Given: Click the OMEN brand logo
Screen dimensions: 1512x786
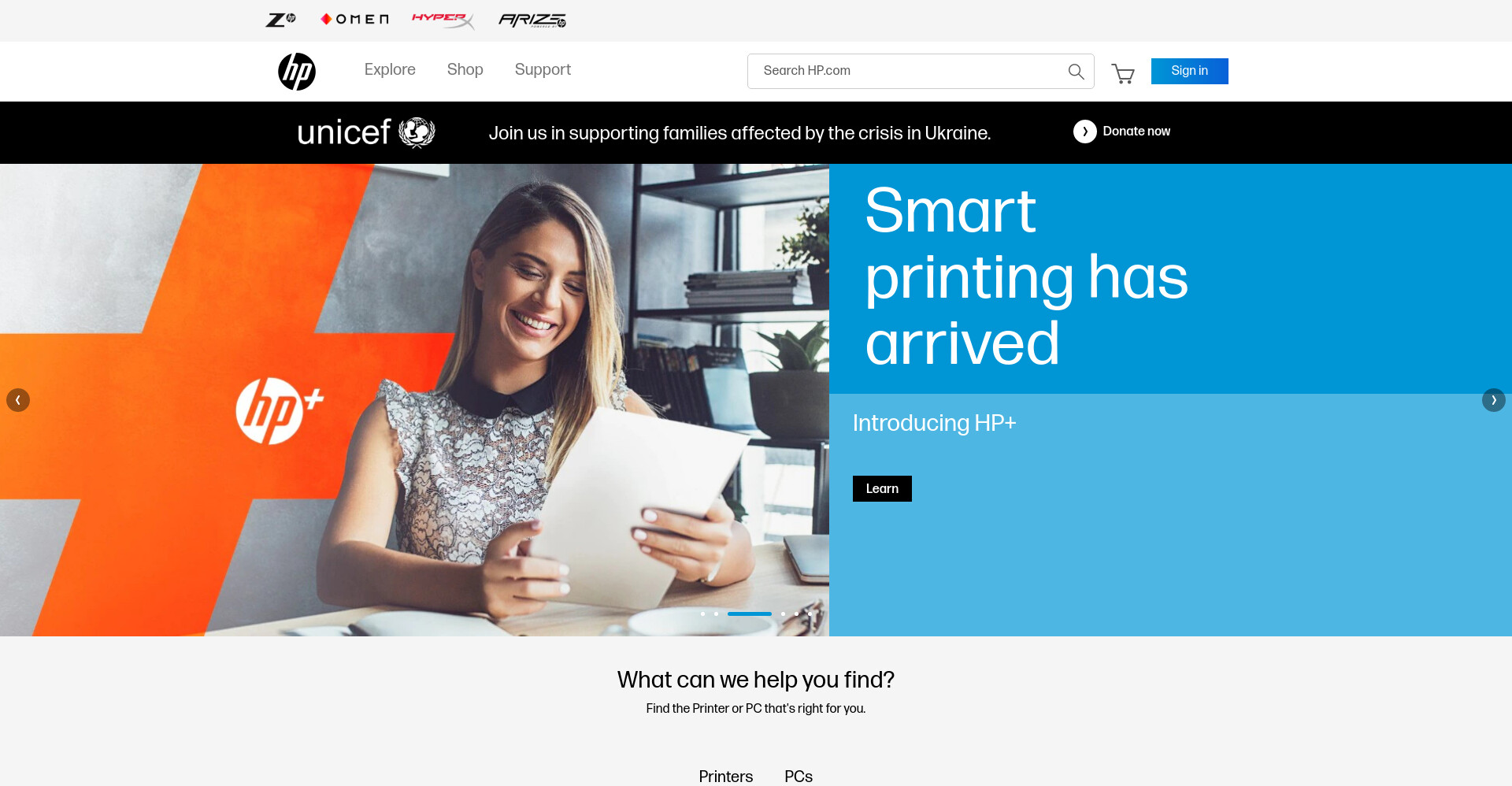Looking at the screenshot, I should pyautogui.click(x=354, y=20).
